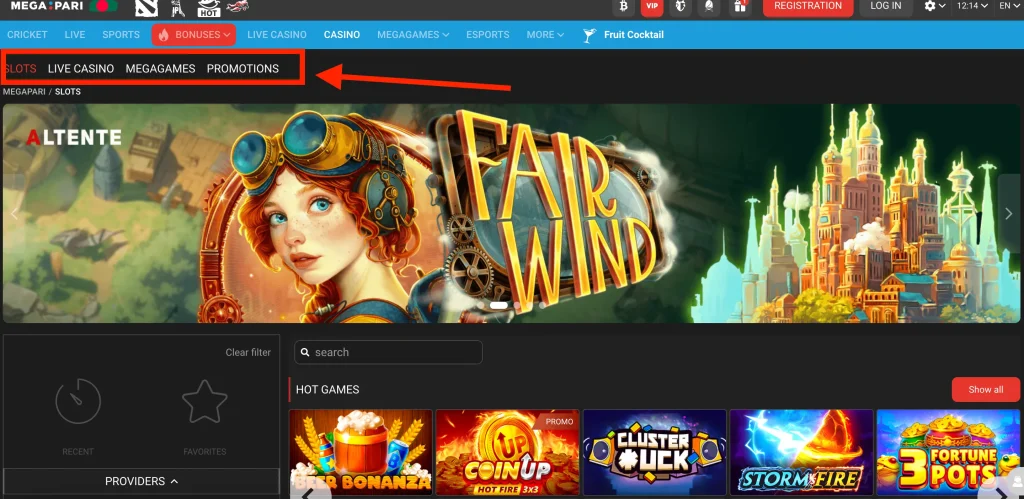Screen dimensions: 1024x499
Task: Expand the MORE menu
Action: [x=545, y=35]
